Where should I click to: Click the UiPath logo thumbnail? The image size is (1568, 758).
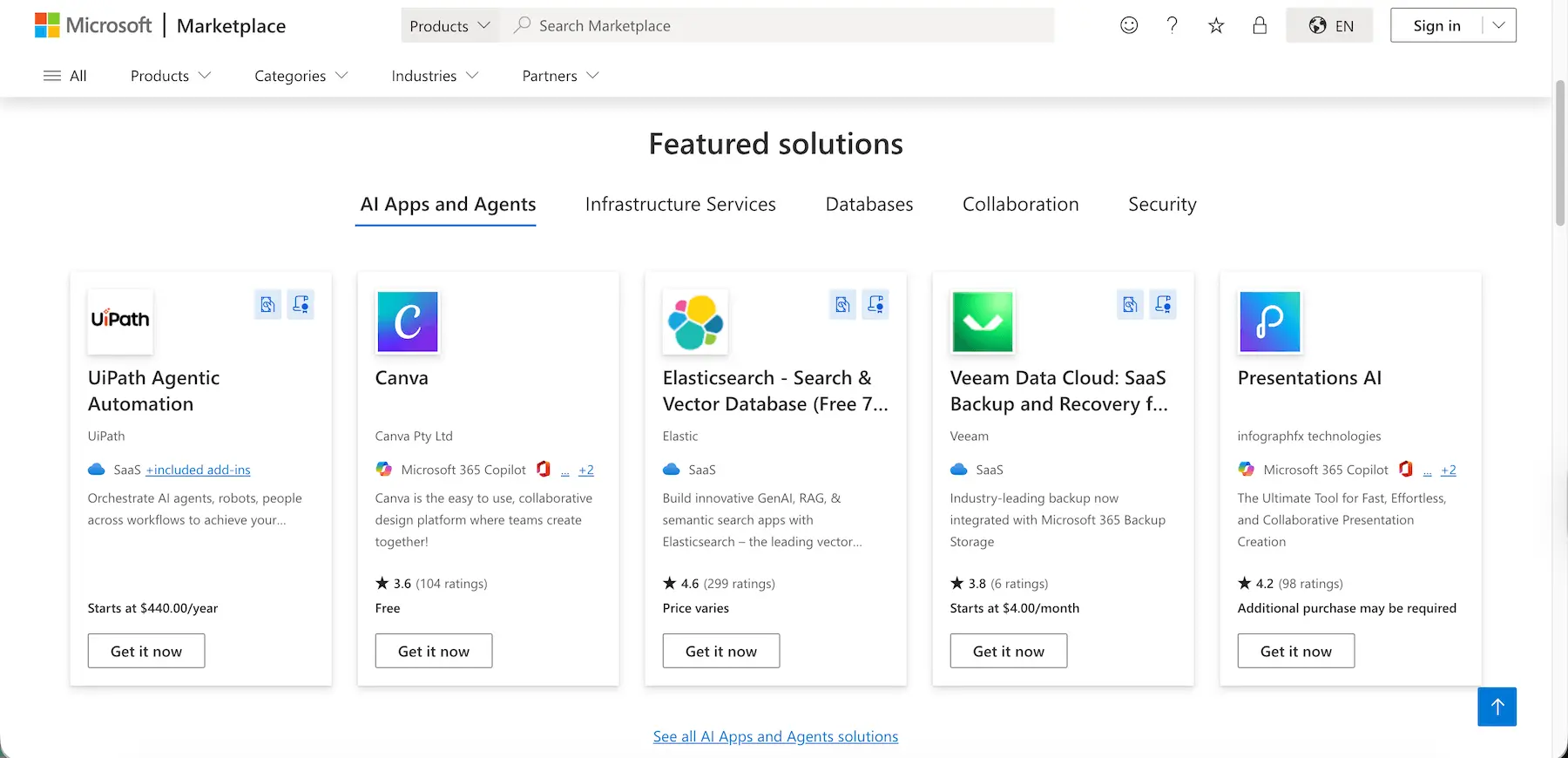120,321
